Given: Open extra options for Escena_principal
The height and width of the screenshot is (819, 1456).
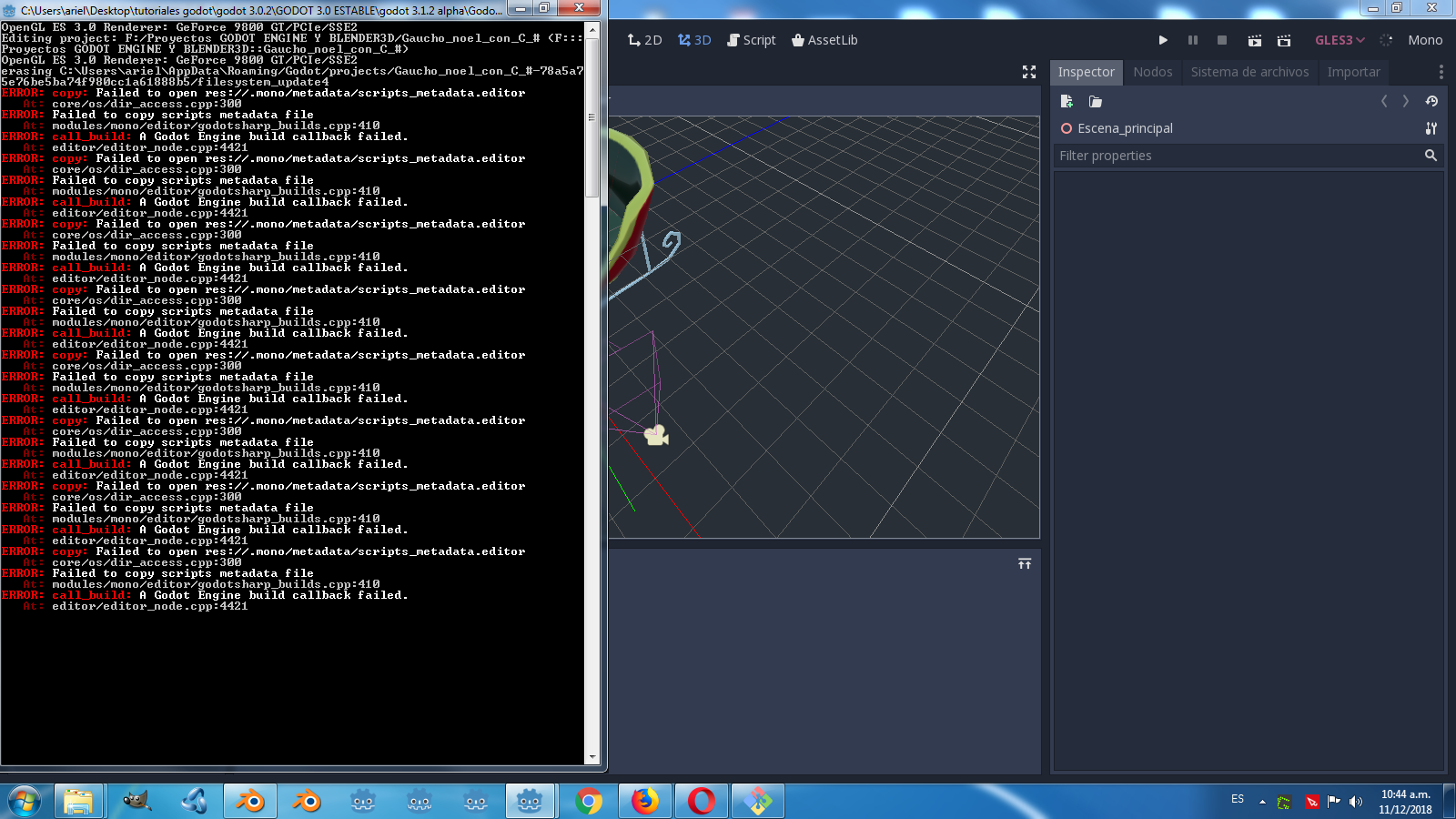Looking at the screenshot, I should (x=1431, y=128).
